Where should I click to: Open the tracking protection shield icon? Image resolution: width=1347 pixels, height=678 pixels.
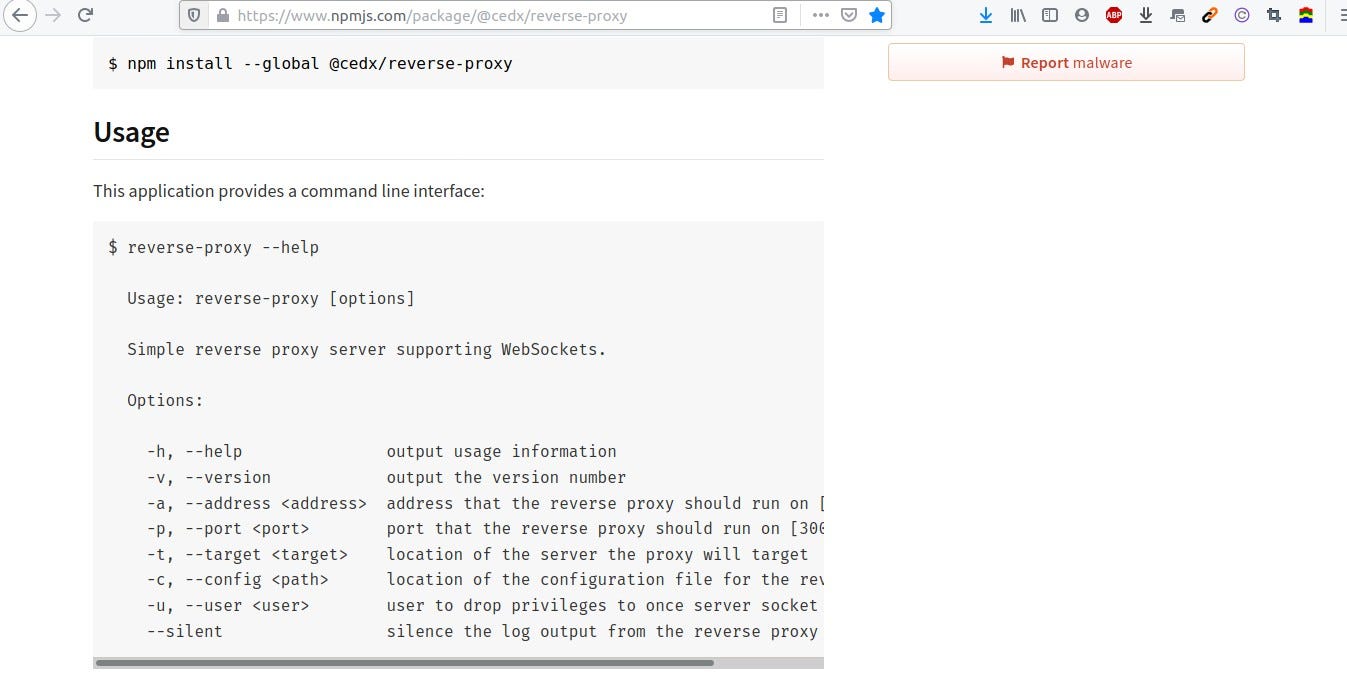[195, 15]
